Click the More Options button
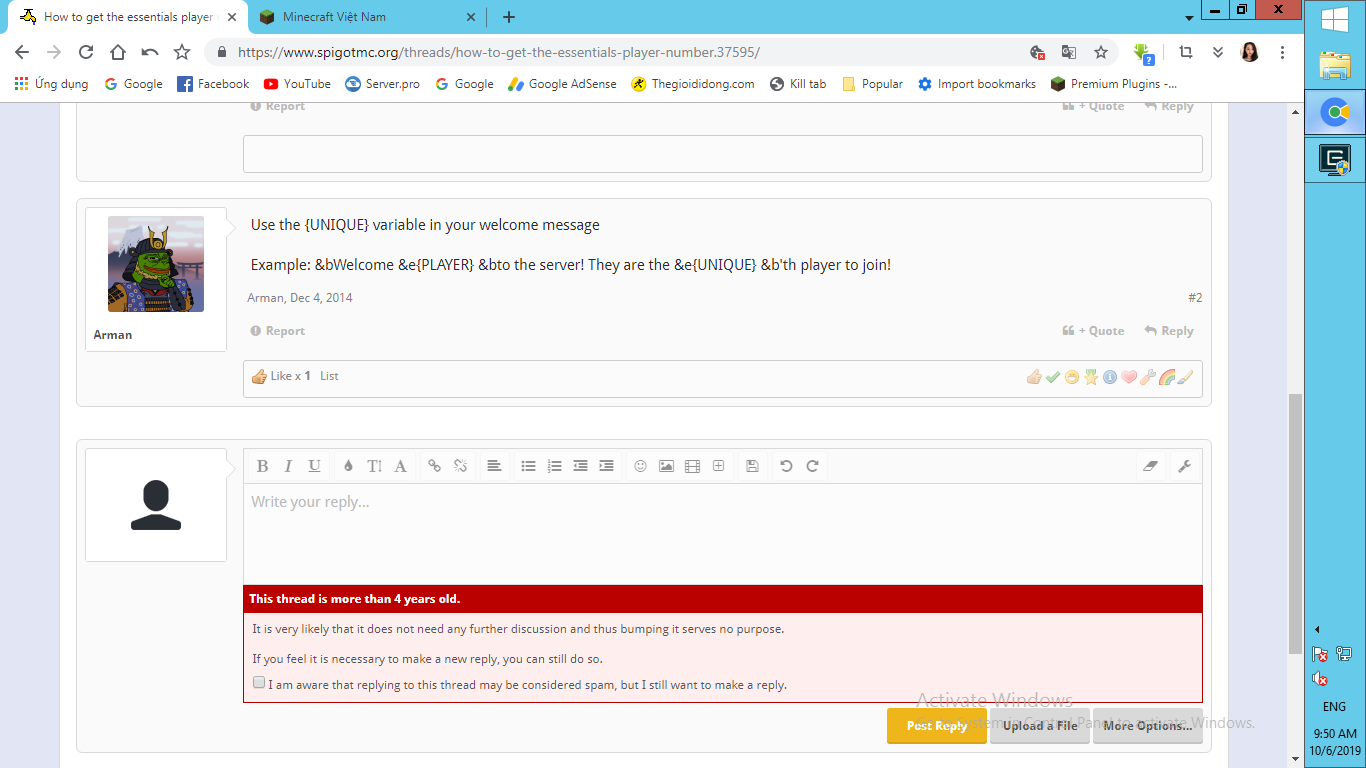Screen dimensions: 1366x768 [x=1148, y=726]
